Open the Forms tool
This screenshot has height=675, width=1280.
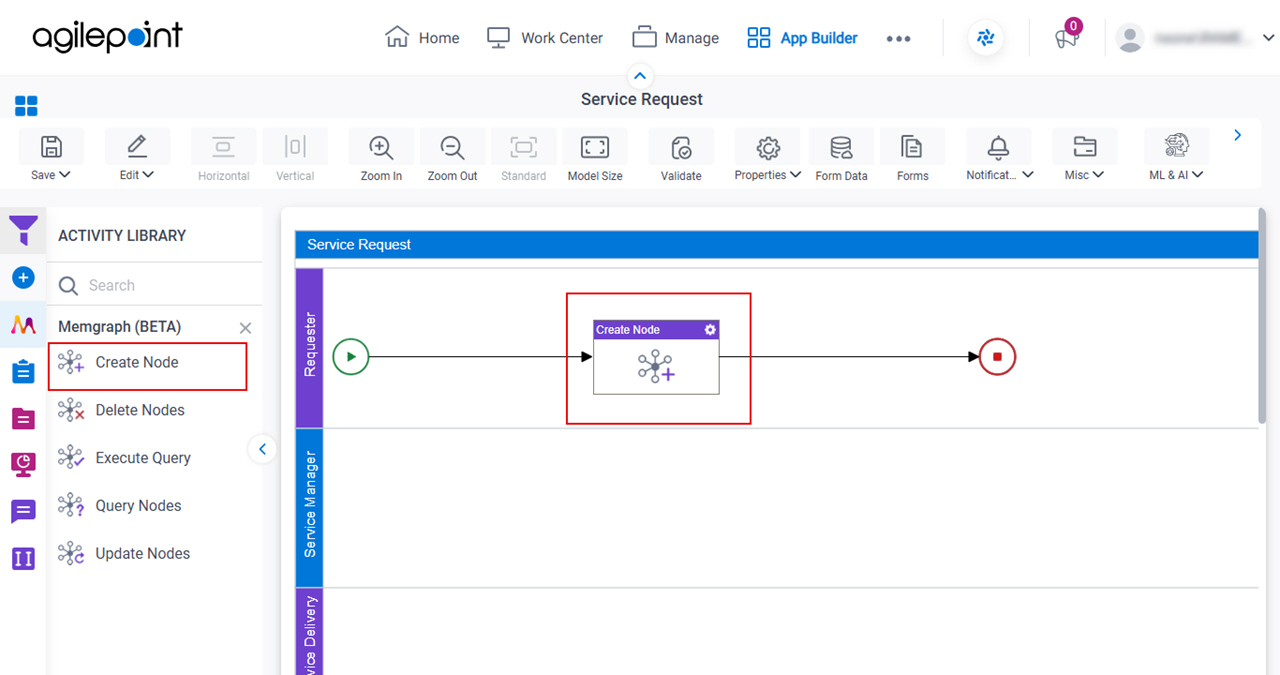(912, 157)
